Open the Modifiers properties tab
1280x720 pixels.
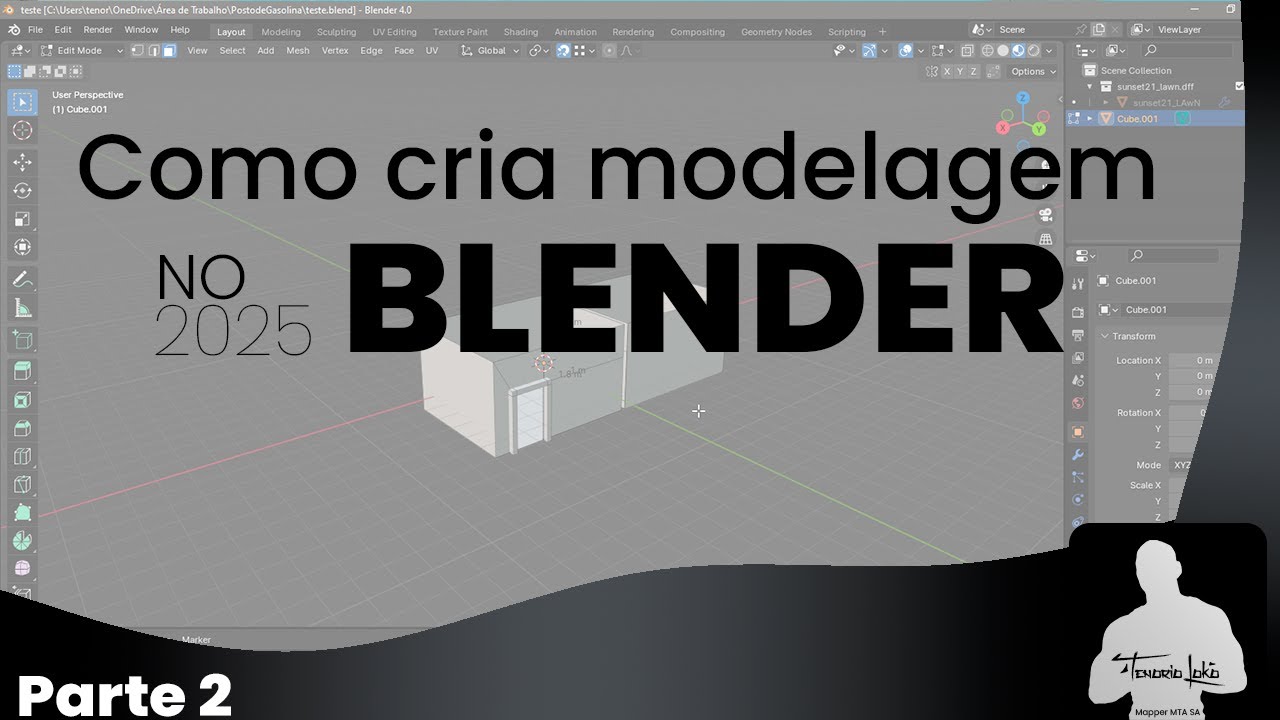1078,455
